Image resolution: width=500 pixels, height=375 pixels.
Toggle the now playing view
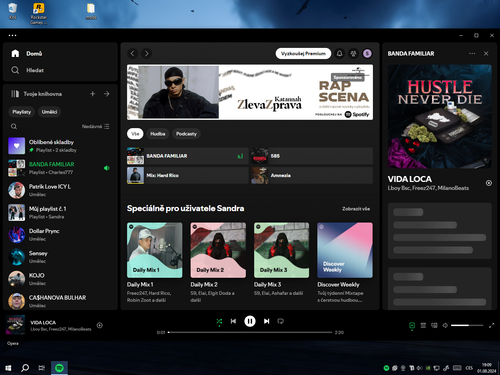[412, 325]
